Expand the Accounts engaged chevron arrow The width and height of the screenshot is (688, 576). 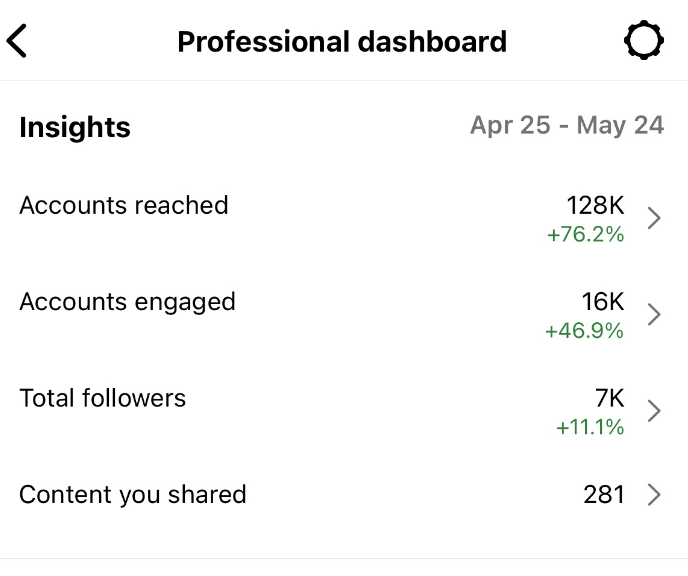click(x=654, y=315)
